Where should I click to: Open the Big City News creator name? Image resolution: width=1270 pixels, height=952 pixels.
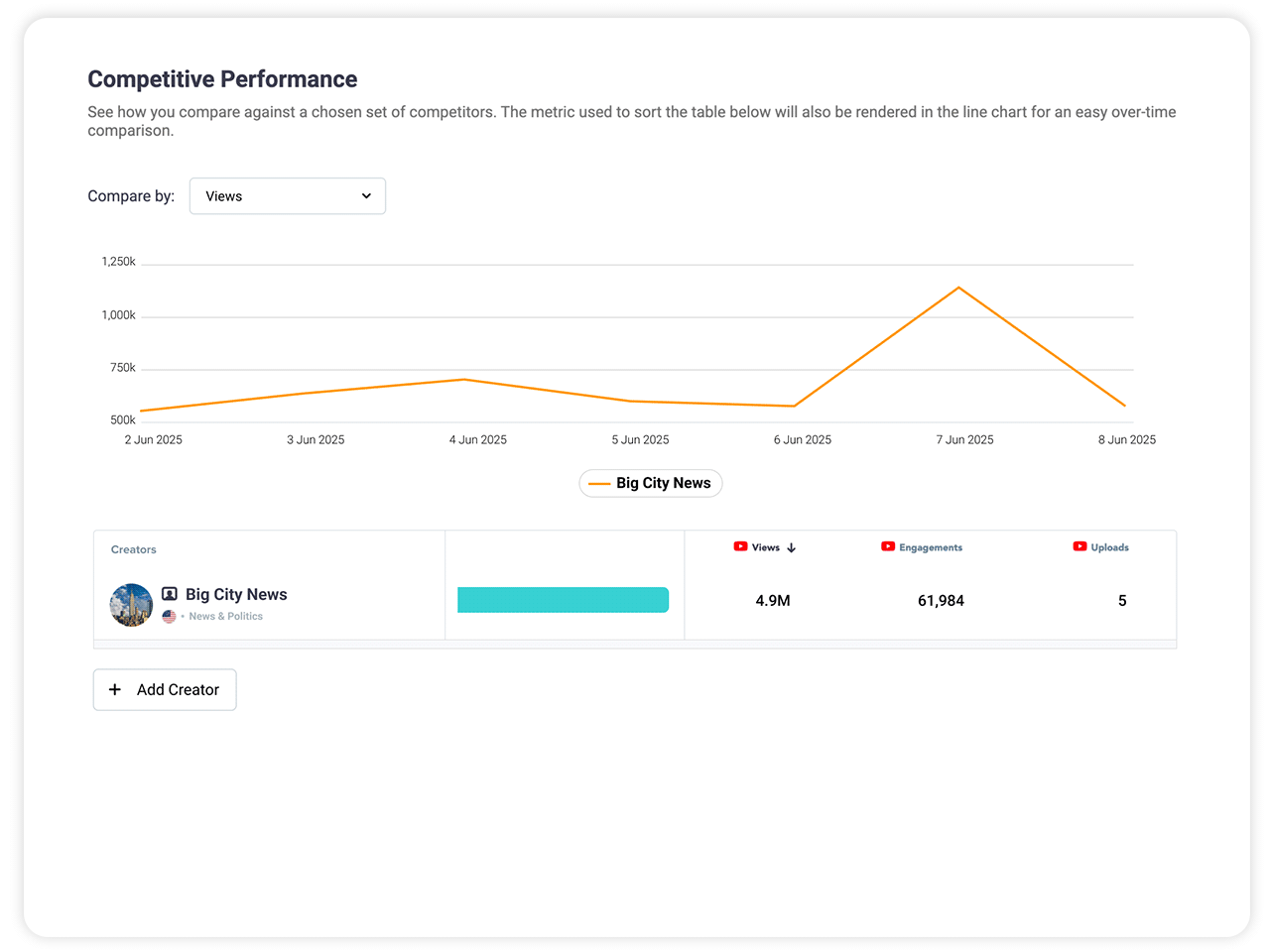point(236,594)
